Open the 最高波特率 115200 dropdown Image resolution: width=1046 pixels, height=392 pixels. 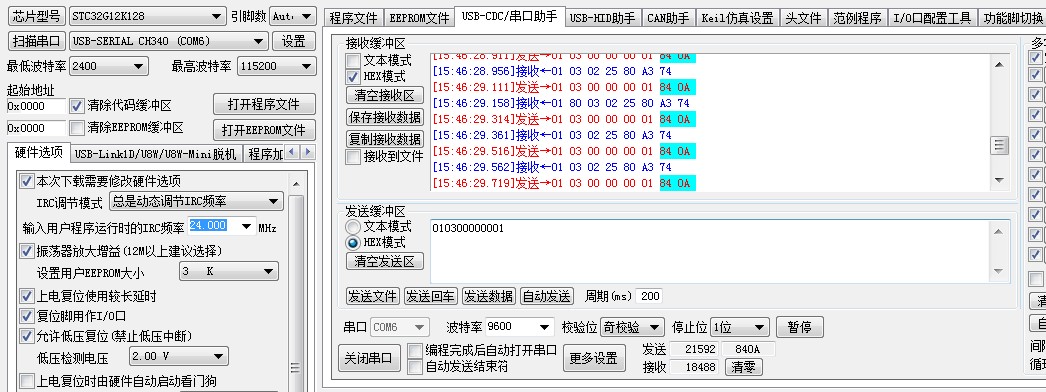coord(276,66)
